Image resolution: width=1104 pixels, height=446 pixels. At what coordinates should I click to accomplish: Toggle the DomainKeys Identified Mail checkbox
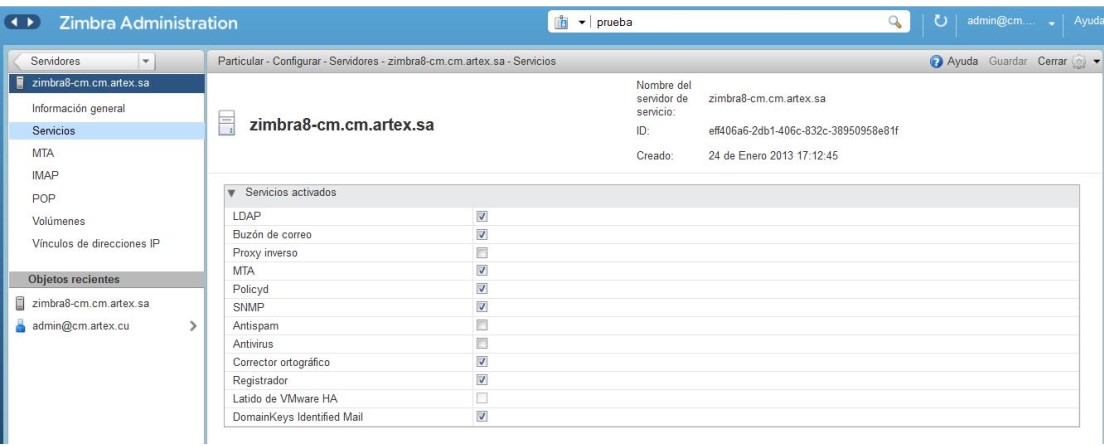tap(482, 415)
